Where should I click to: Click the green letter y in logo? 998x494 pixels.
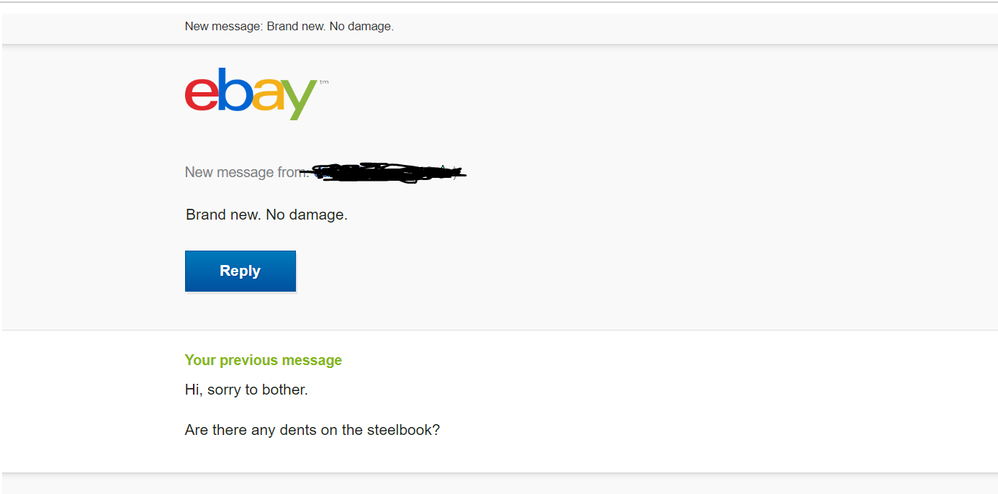299,99
